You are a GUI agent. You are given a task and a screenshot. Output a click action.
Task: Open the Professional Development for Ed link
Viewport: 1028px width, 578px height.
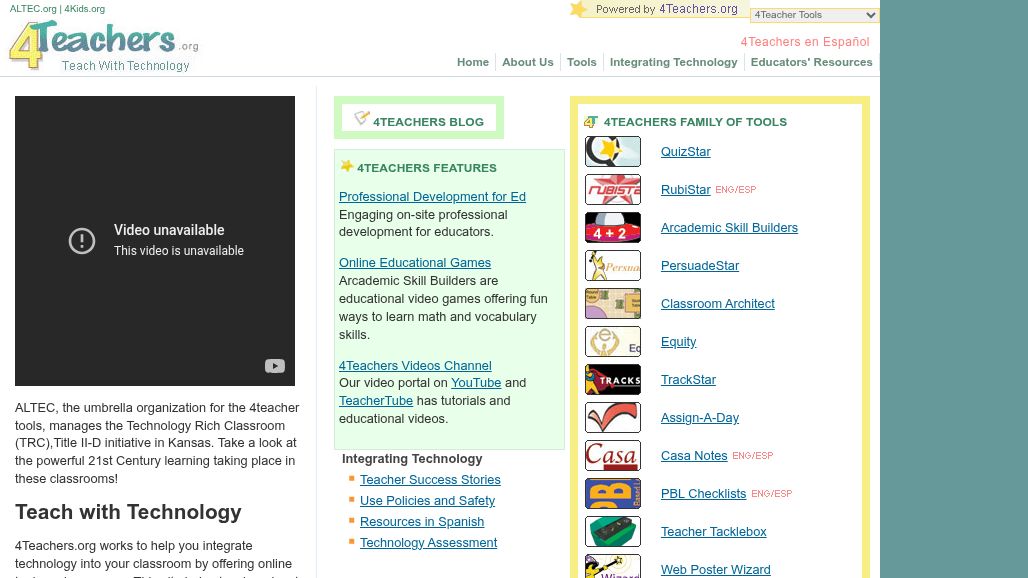tap(432, 196)
